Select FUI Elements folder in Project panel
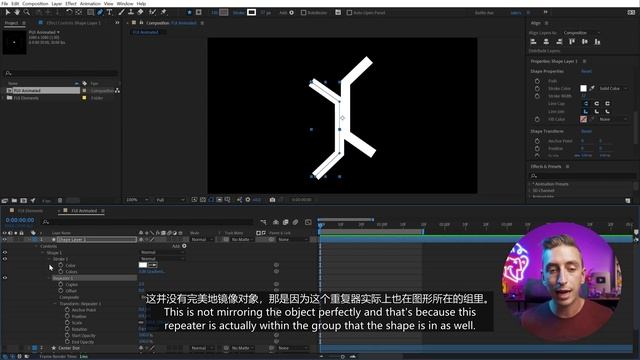This screenshot has width=640, height=360. [26, 98]
